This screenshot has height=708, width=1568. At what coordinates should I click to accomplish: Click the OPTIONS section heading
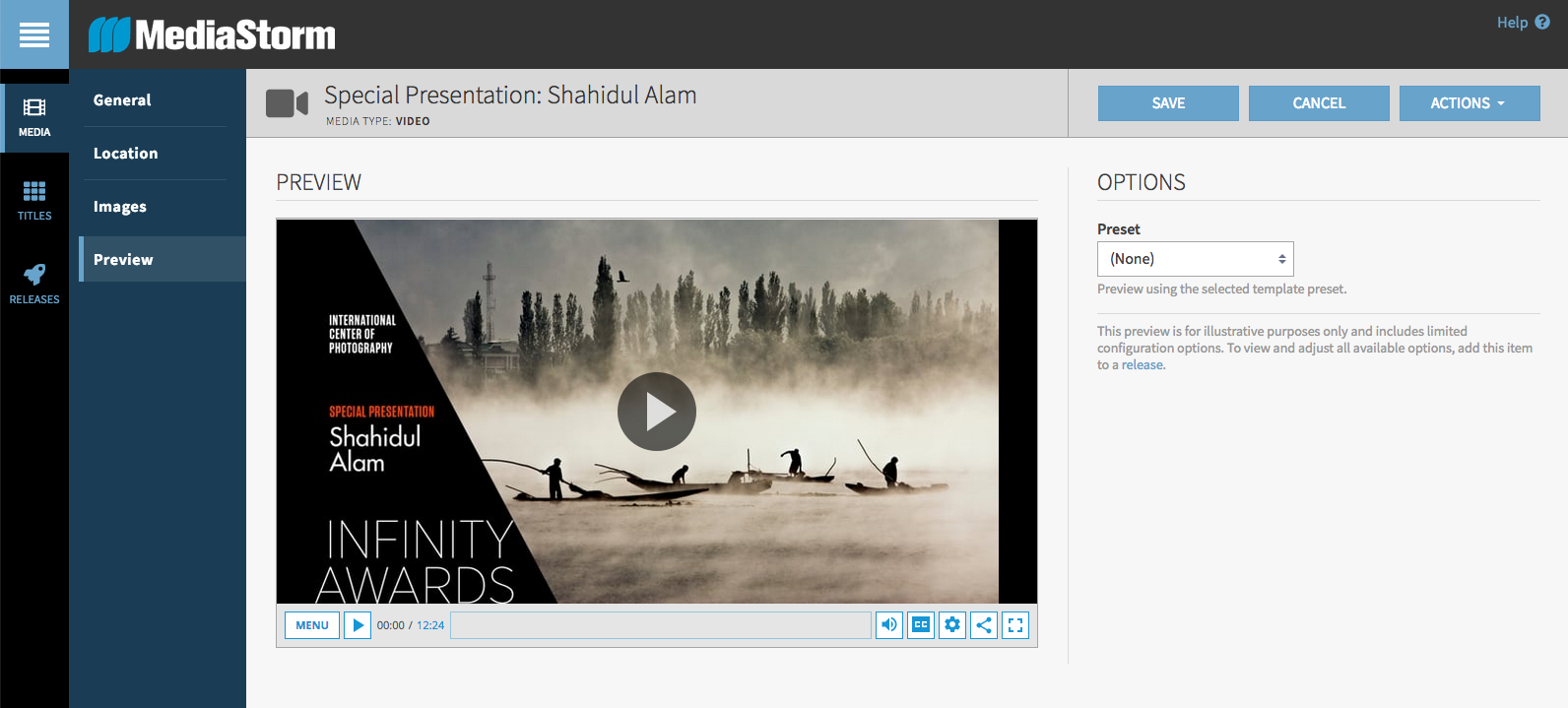tap(1142, 182)
